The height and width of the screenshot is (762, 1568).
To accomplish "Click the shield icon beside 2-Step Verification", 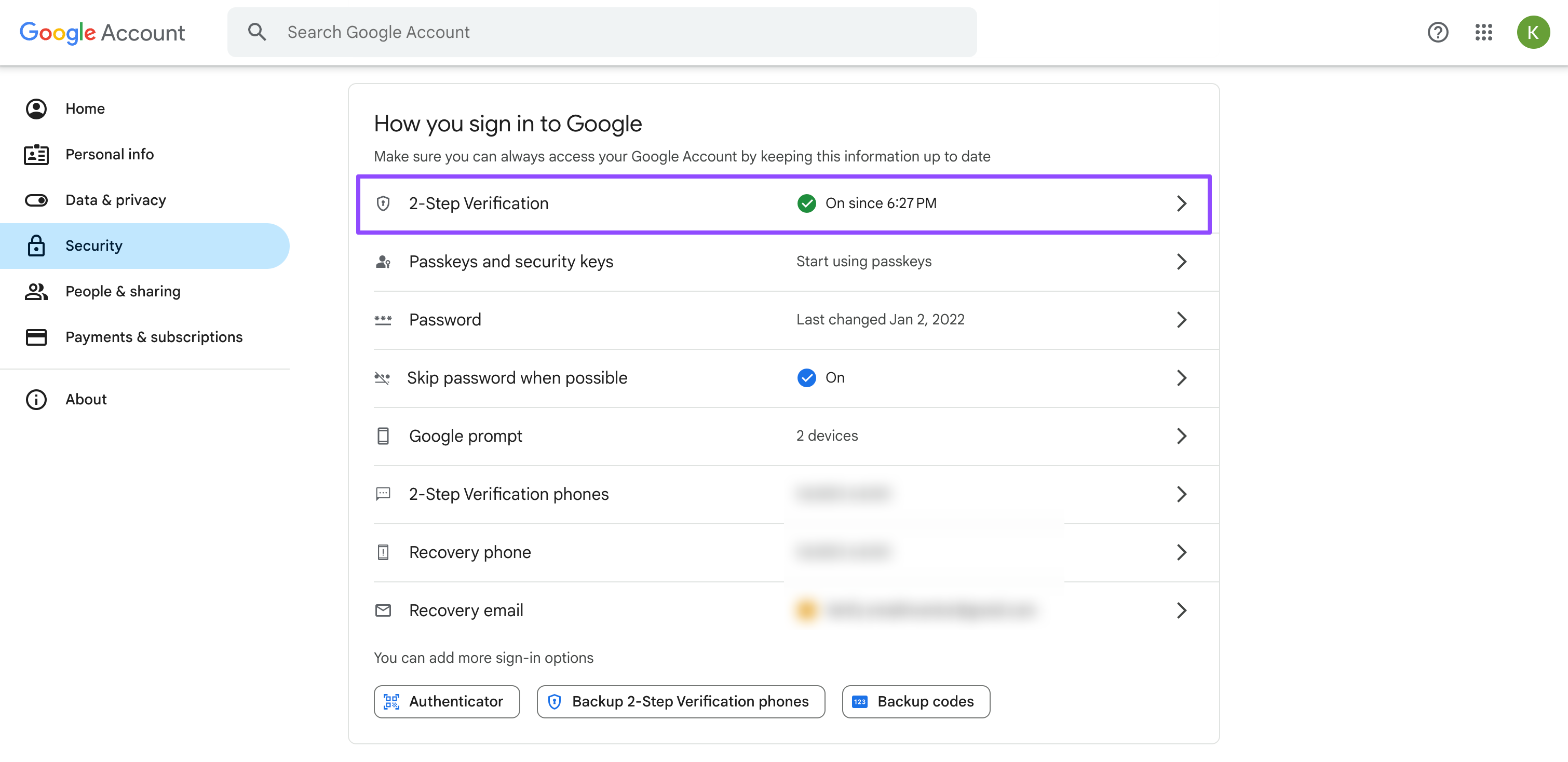I will (383, 203).
